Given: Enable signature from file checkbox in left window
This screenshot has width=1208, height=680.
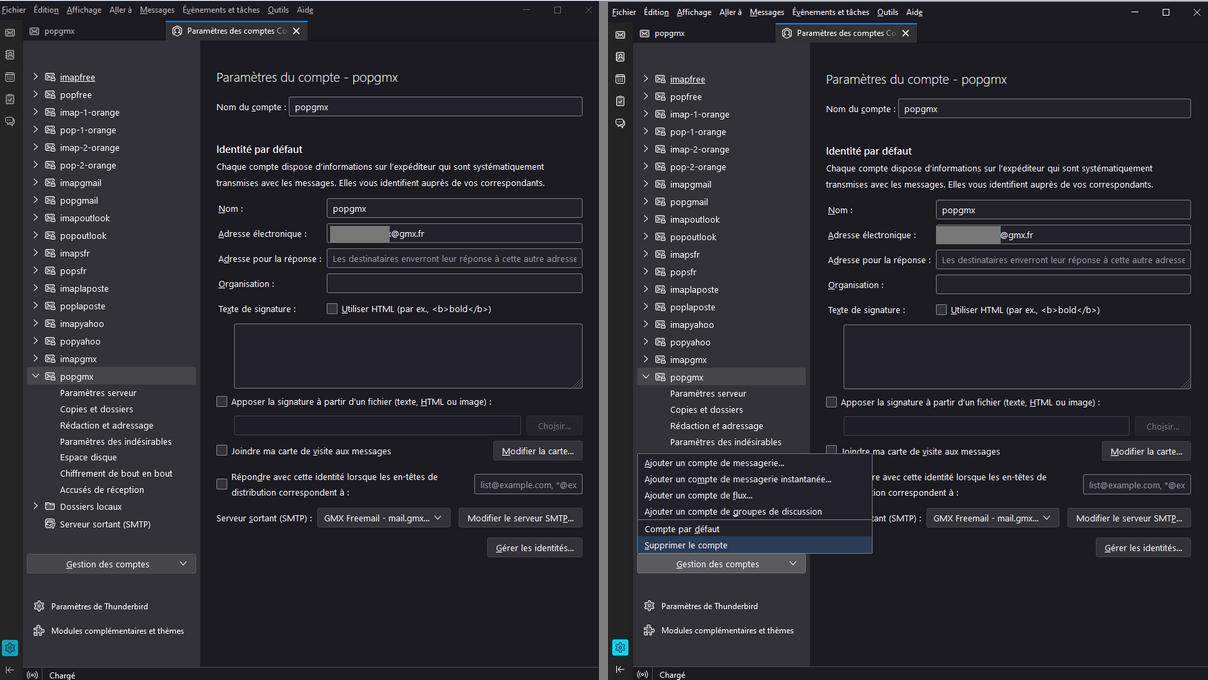Looking at the screenshot, I should point(222,402).
